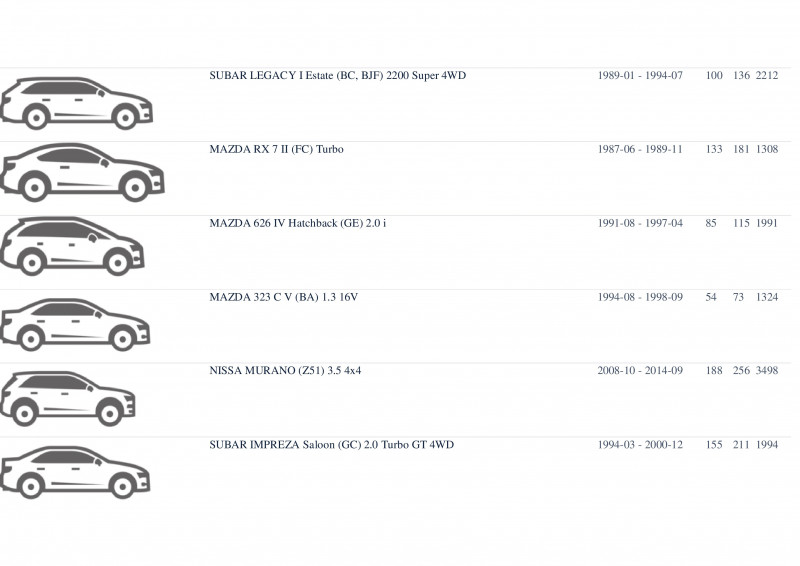Click the Nissan Murano car icon
Screen dimensions: 800x566
click(67, 399)
